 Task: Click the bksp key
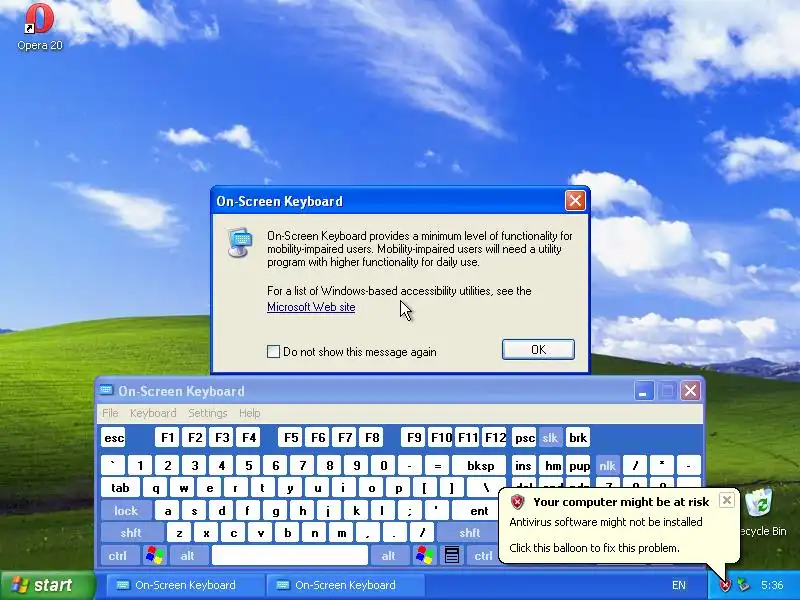pyautogui.click(x=481, y=466)
